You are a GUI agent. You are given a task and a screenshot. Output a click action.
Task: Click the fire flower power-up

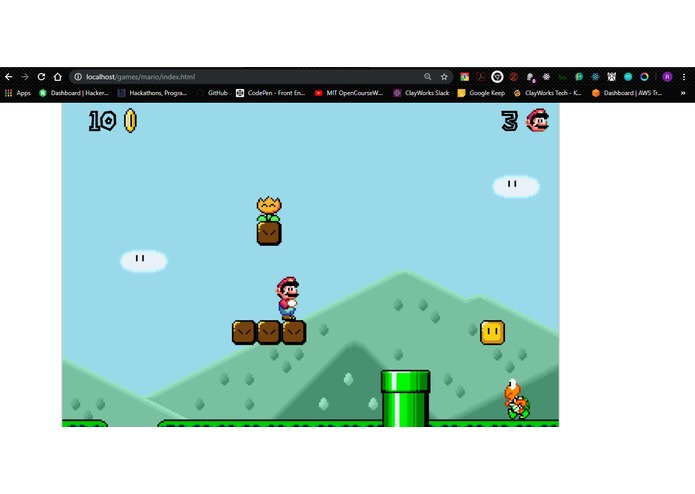pyautogui.click(x=269, y=209)
